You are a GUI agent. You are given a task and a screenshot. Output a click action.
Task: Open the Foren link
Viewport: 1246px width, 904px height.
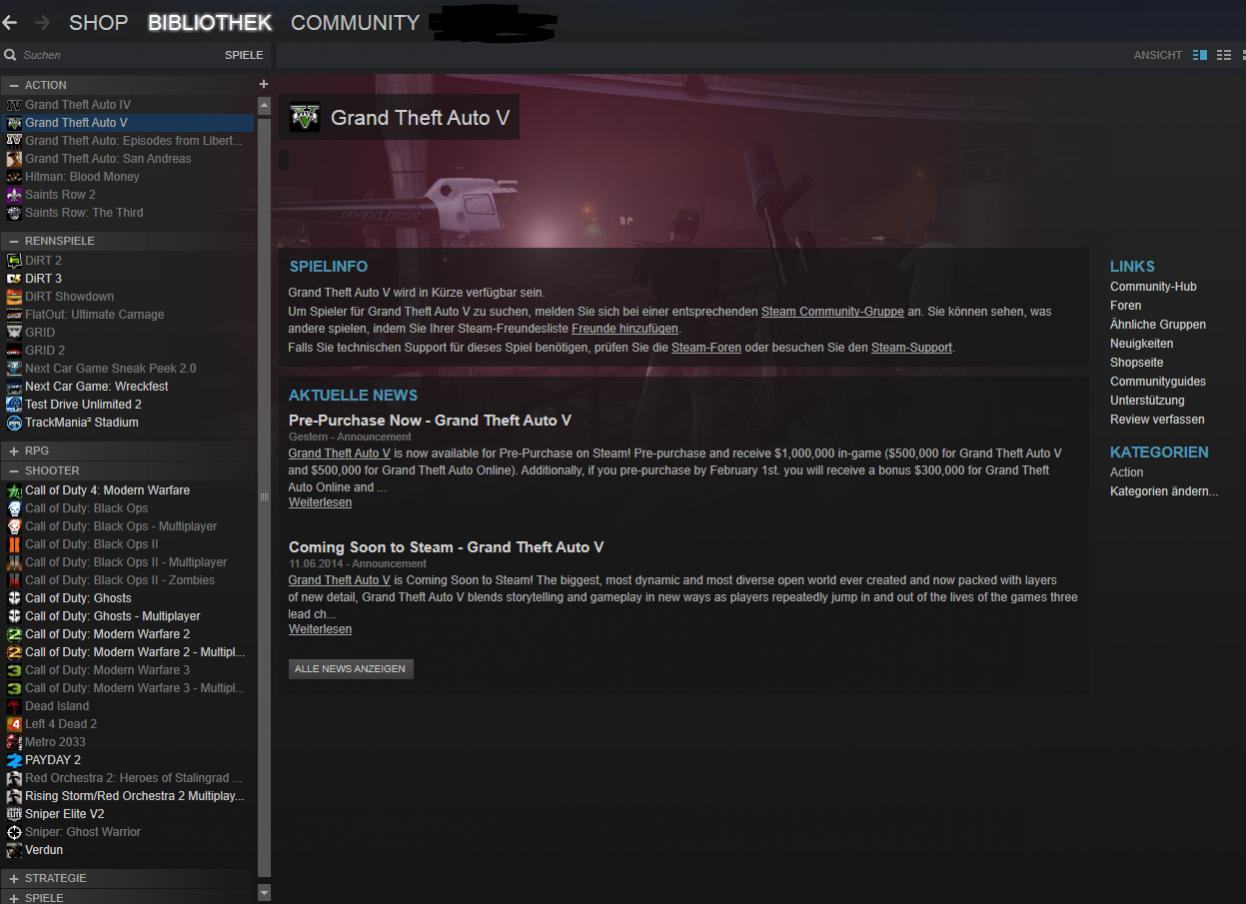tap(1125, 306)
